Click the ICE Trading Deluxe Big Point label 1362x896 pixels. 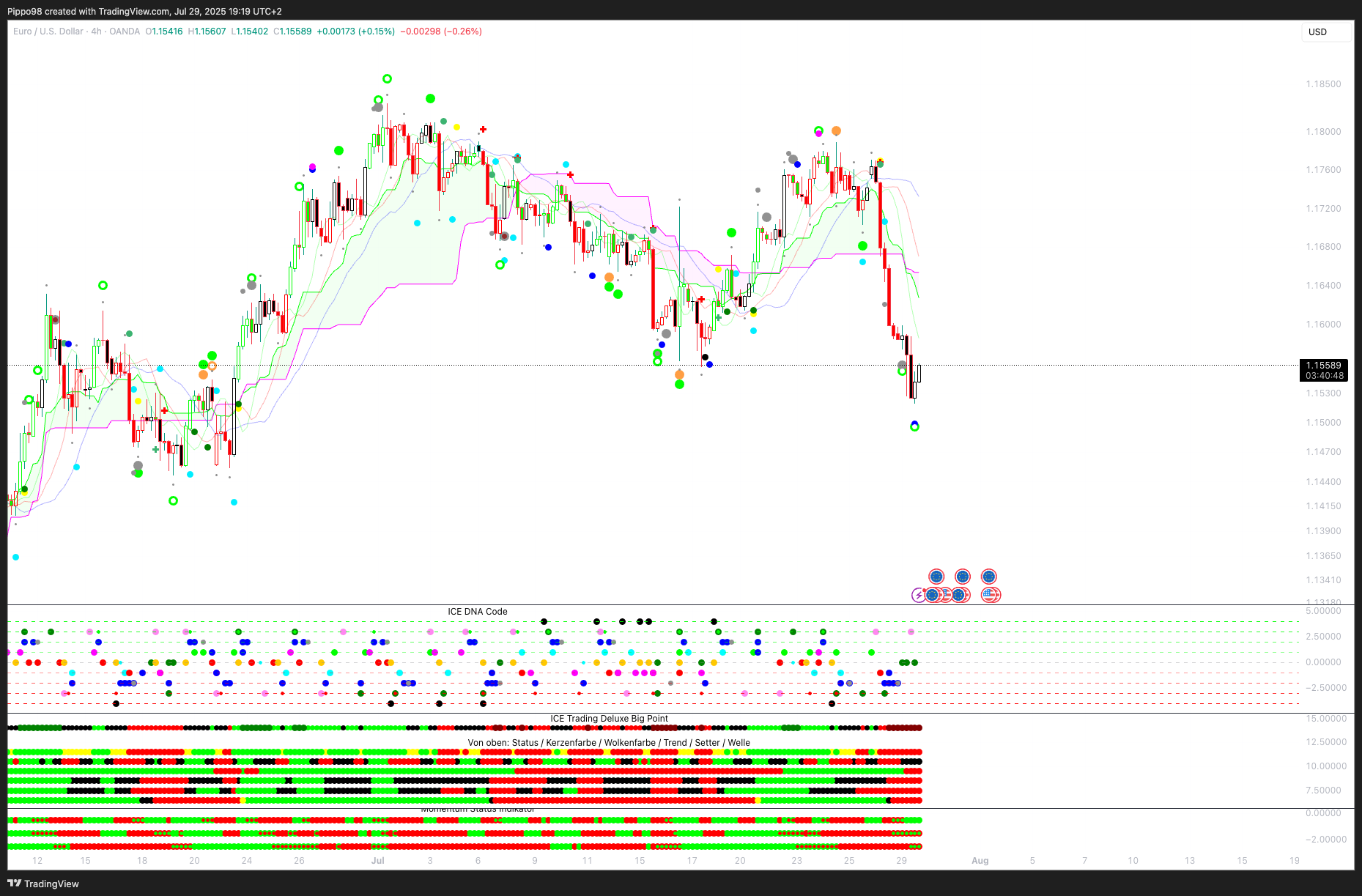[x=609, y=719]
